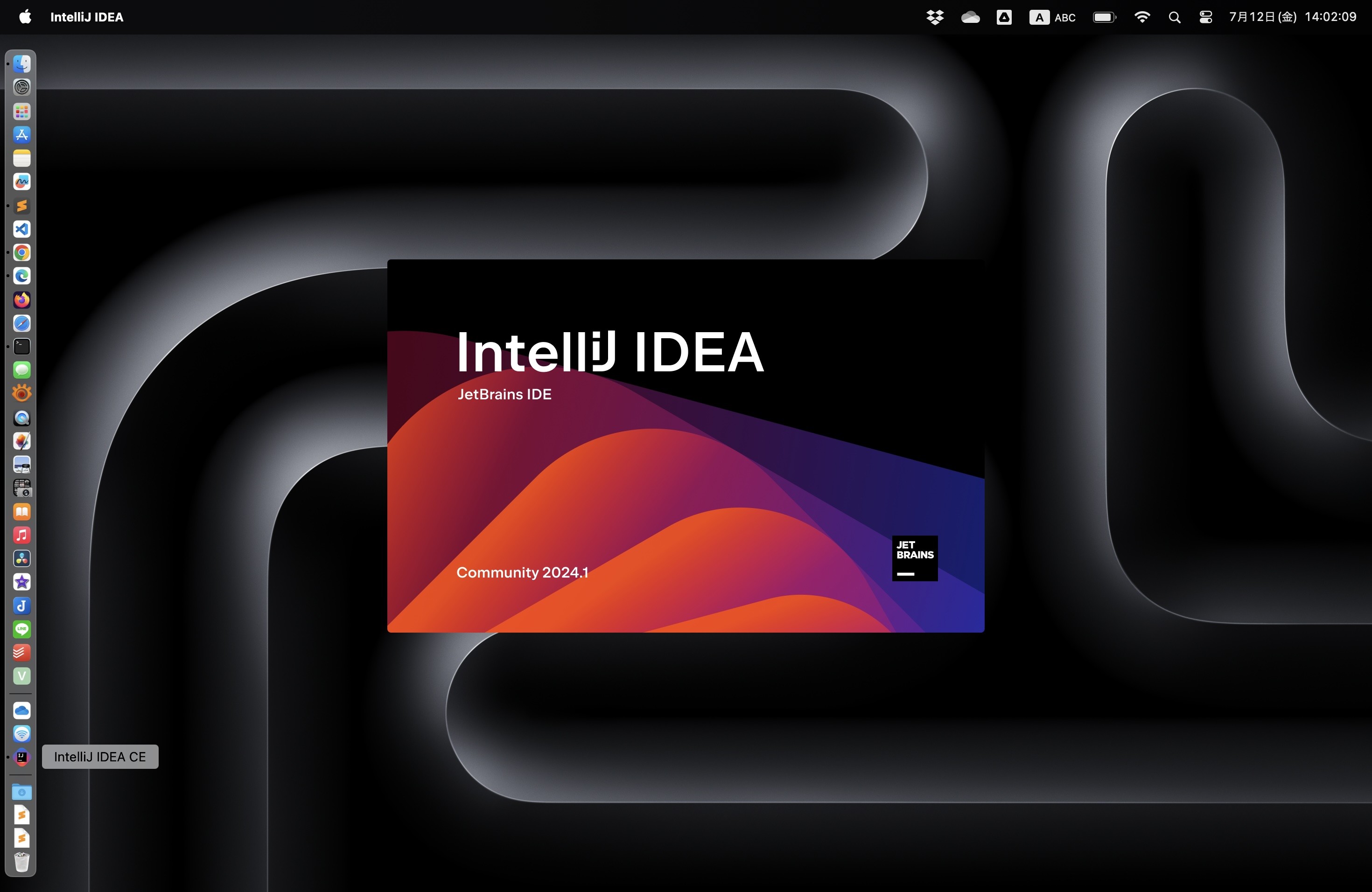Open Spotlight search

click(x=1174, y=17)
